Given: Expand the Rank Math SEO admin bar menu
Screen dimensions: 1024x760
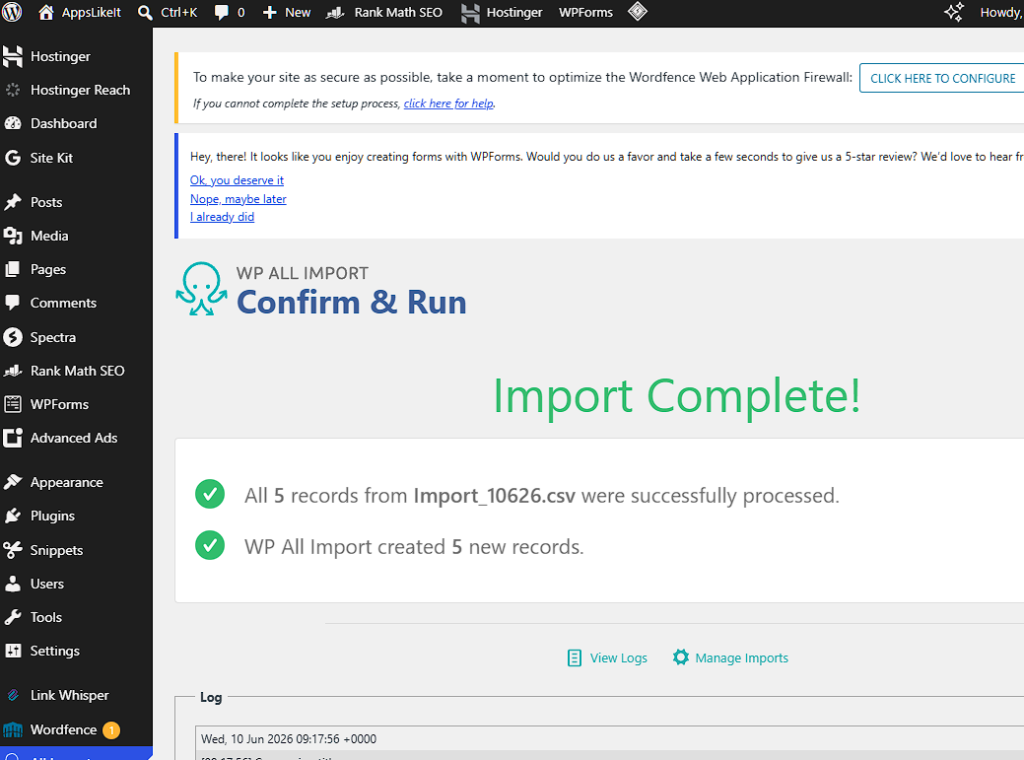Looking at the screenshot, I should click(x=384, y=12).
